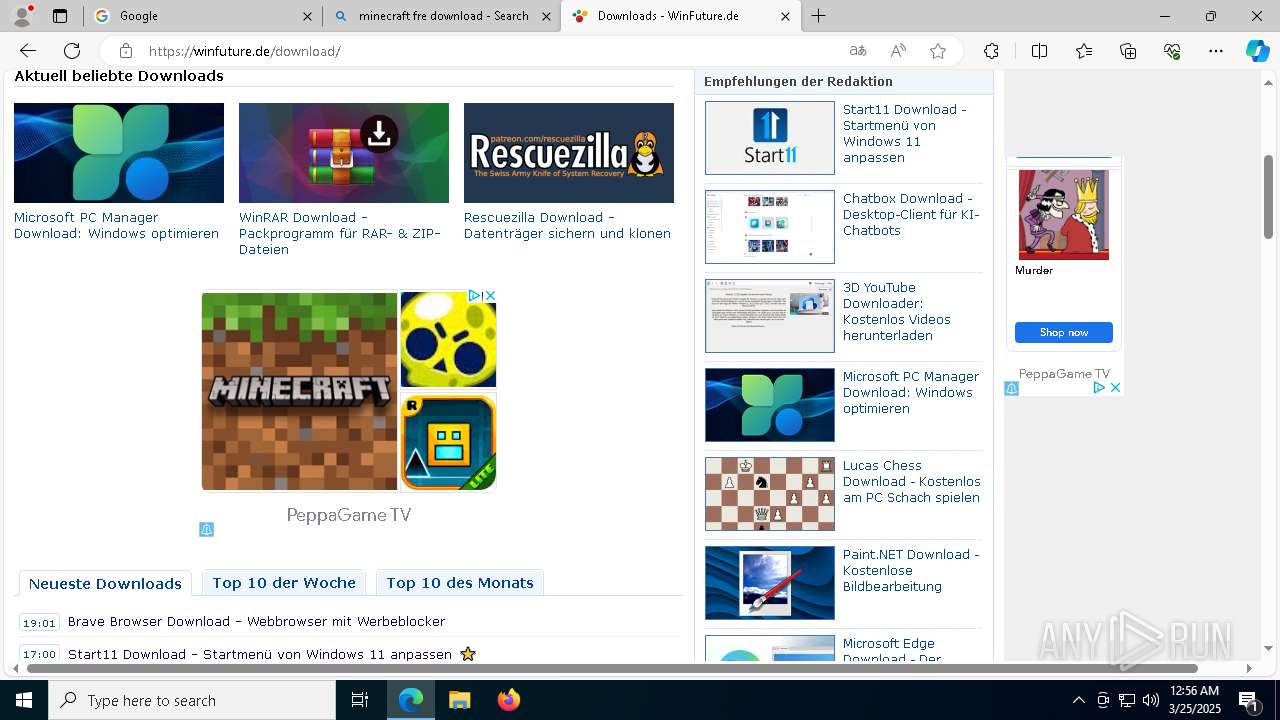This screenshot has width=1280, height=720.
Task: Reload the current page
Action: point(72,51)
